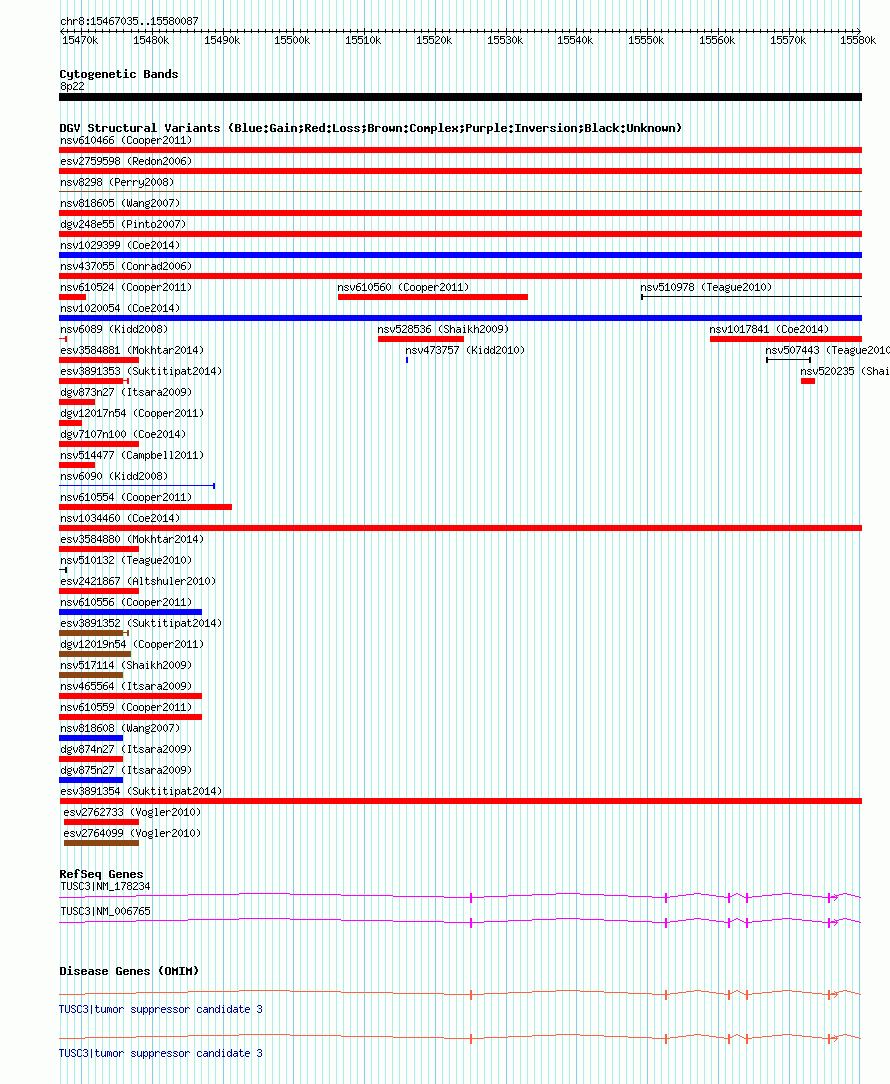
Task: Click the nsv610554 (Cooper2011) label
Action: [x=126, y=497]
